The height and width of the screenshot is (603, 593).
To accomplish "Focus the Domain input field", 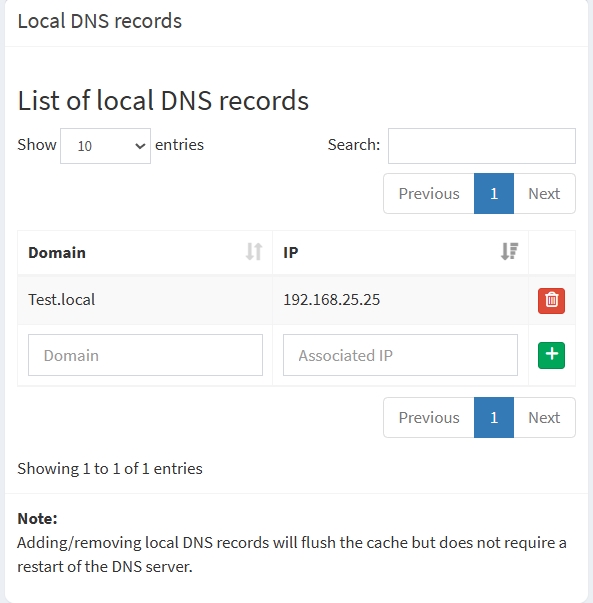I will point(145,355).
